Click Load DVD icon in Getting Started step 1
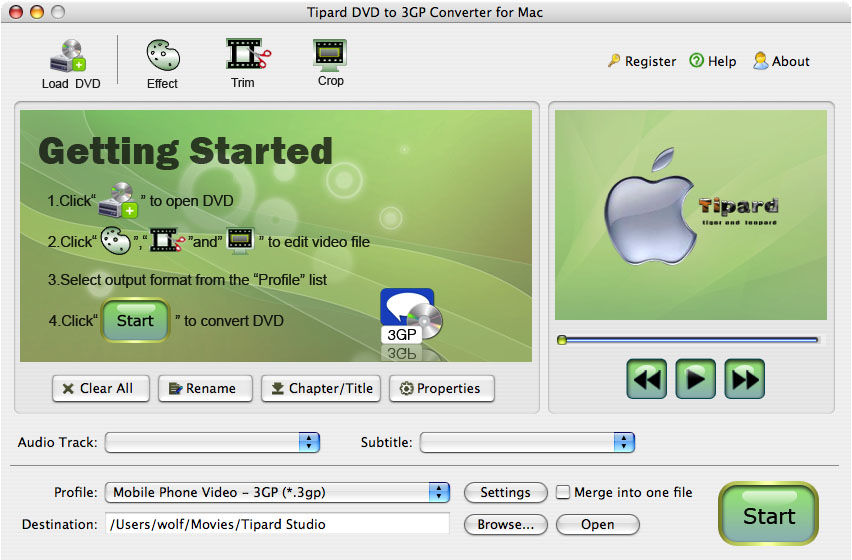Screen dimensions: 852x560 point(118,200)
